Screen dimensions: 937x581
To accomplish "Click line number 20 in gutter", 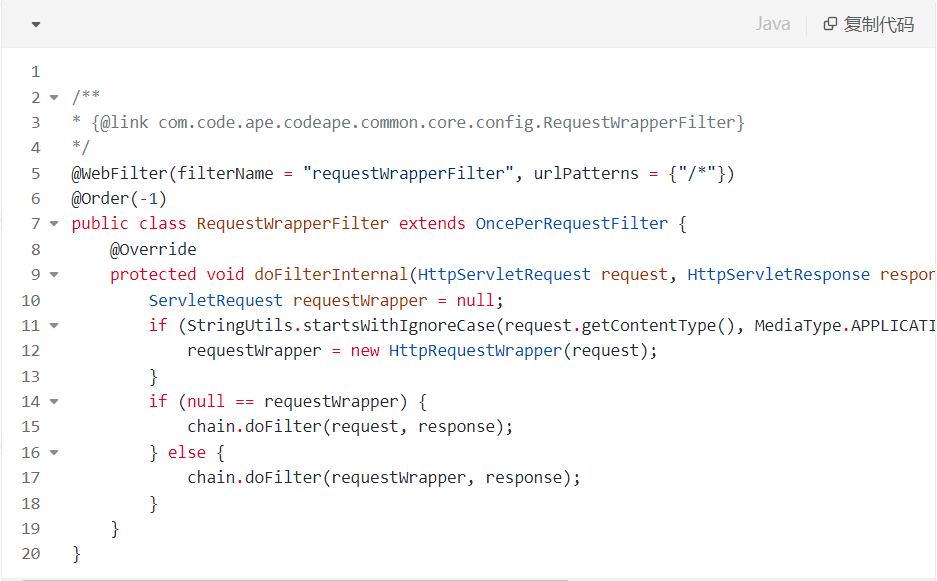I will pos(31,554).
